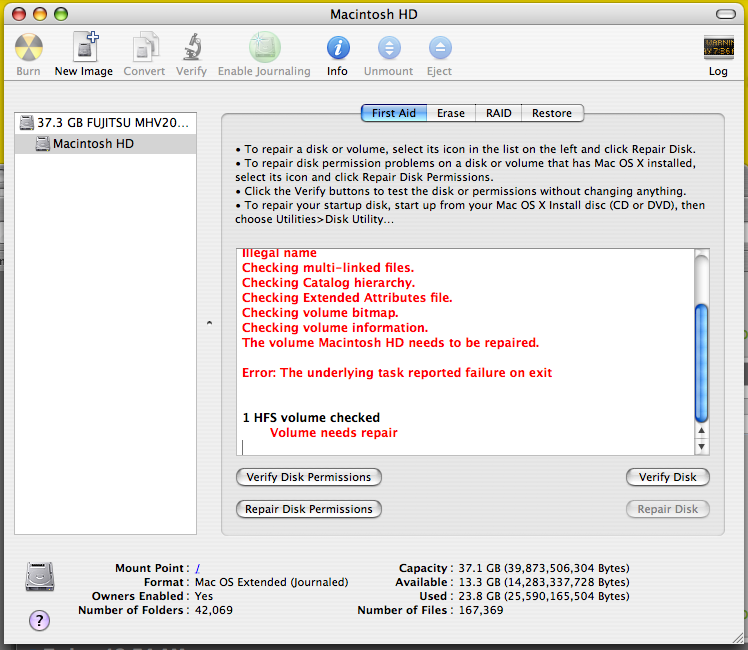Image resolution: width=748 pixels, height=650 pixels.
Task: Click the Enable Journaling icon
Action: (x=265, y=47)
